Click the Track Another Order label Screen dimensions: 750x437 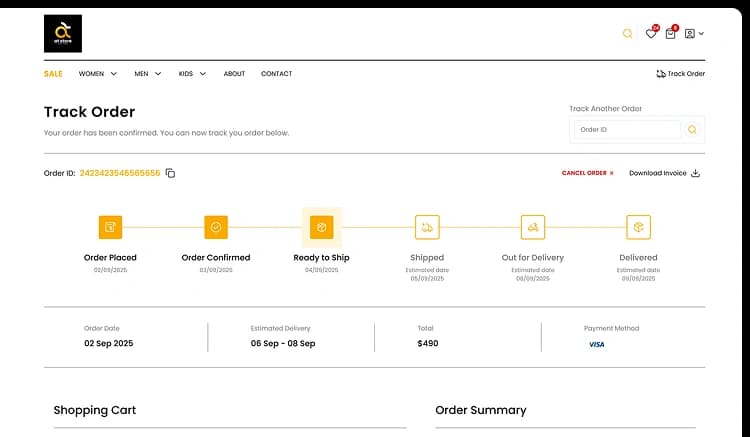click(606, 109)
